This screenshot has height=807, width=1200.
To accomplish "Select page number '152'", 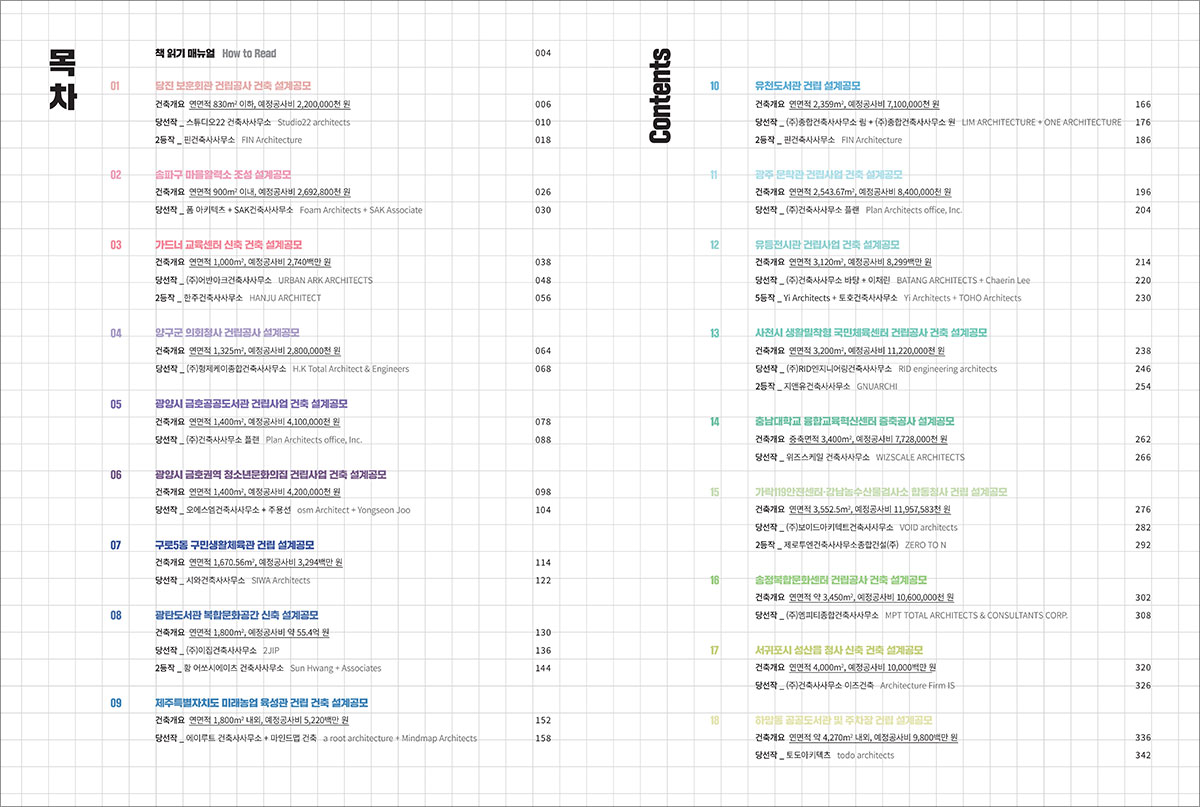I will [543, 721].
